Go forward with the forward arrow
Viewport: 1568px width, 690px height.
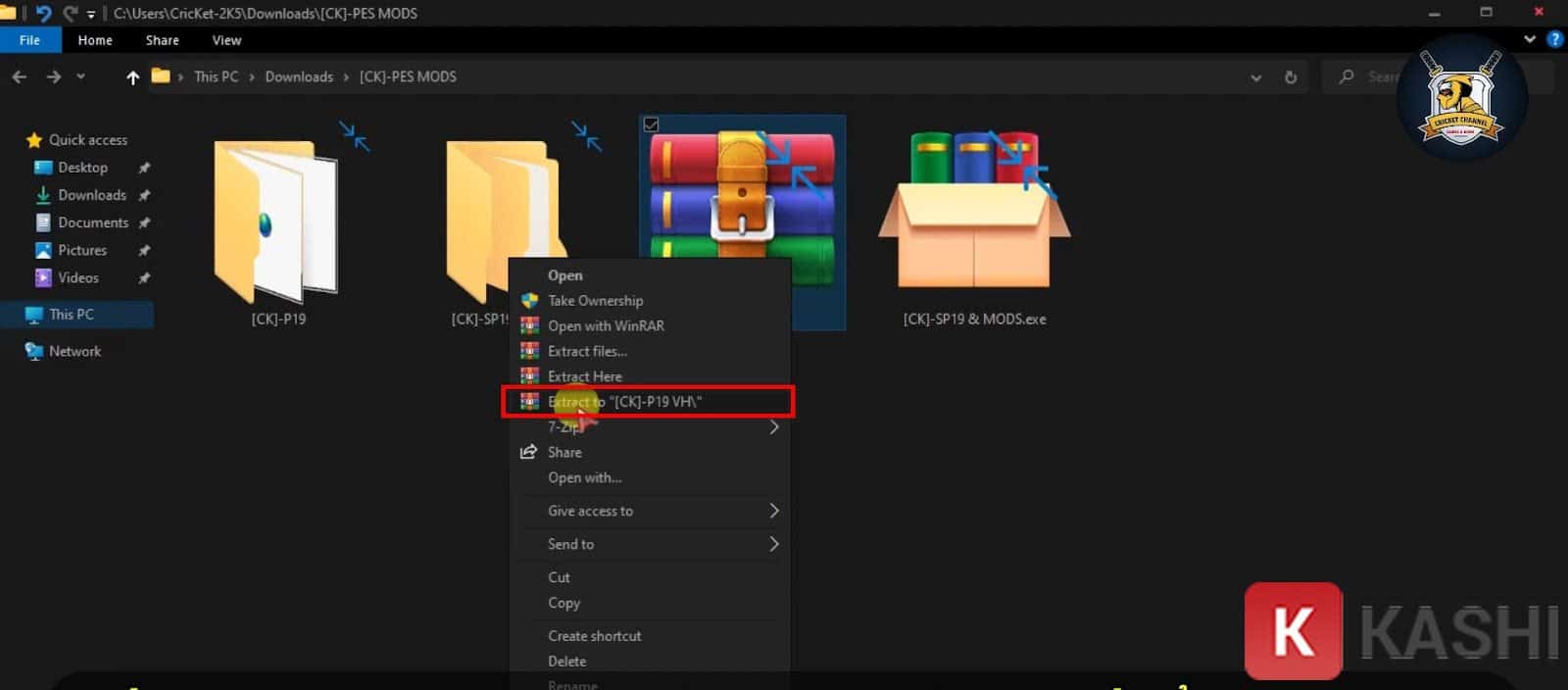tap(53, 76)
